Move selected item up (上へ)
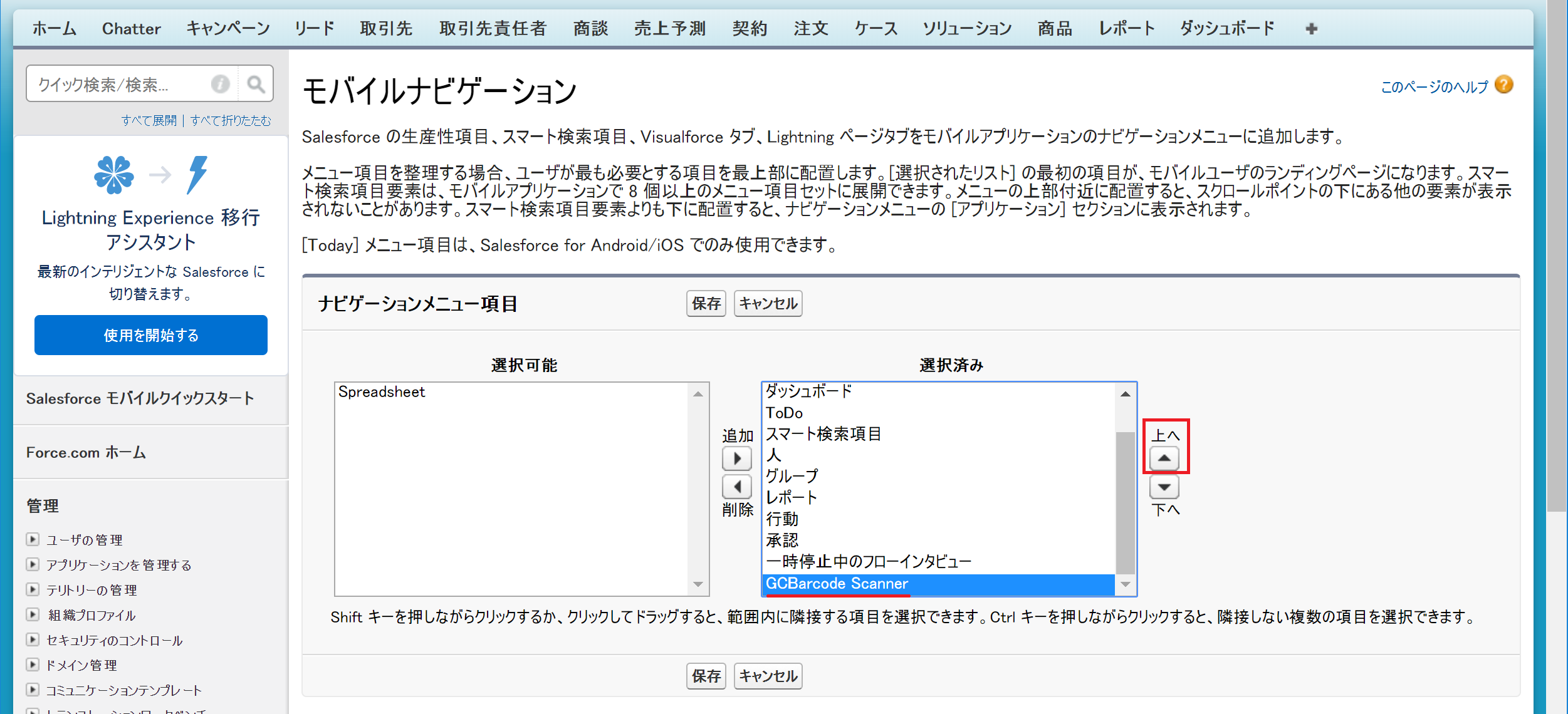 1164,458
